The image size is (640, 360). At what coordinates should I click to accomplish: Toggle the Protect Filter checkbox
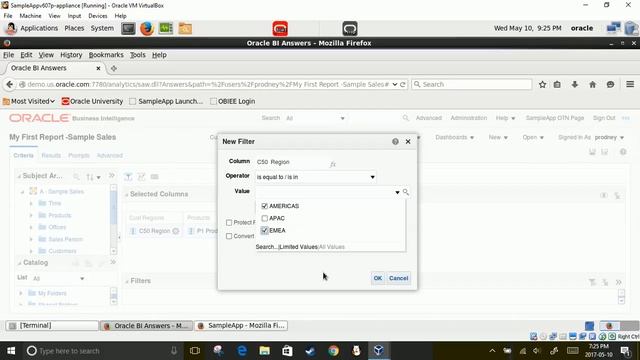click(x=229, y=222)
